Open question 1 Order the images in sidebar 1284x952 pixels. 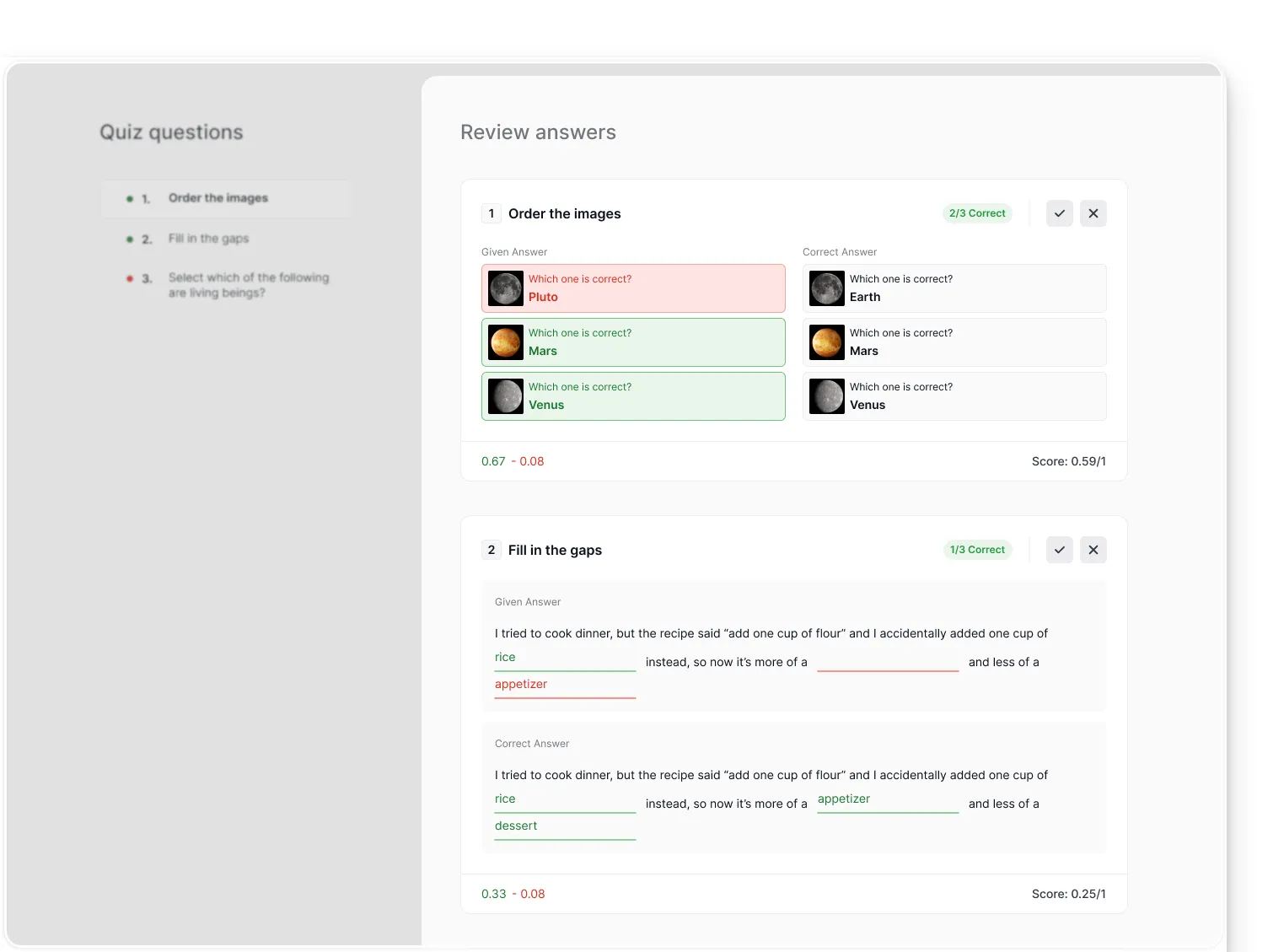[226, 198]
